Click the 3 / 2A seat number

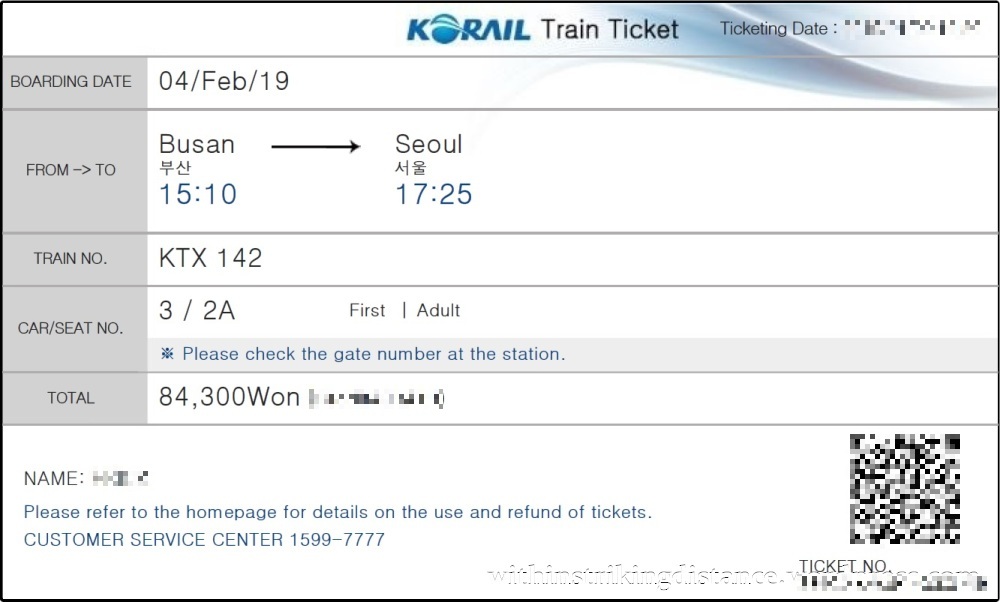(197, 310)
